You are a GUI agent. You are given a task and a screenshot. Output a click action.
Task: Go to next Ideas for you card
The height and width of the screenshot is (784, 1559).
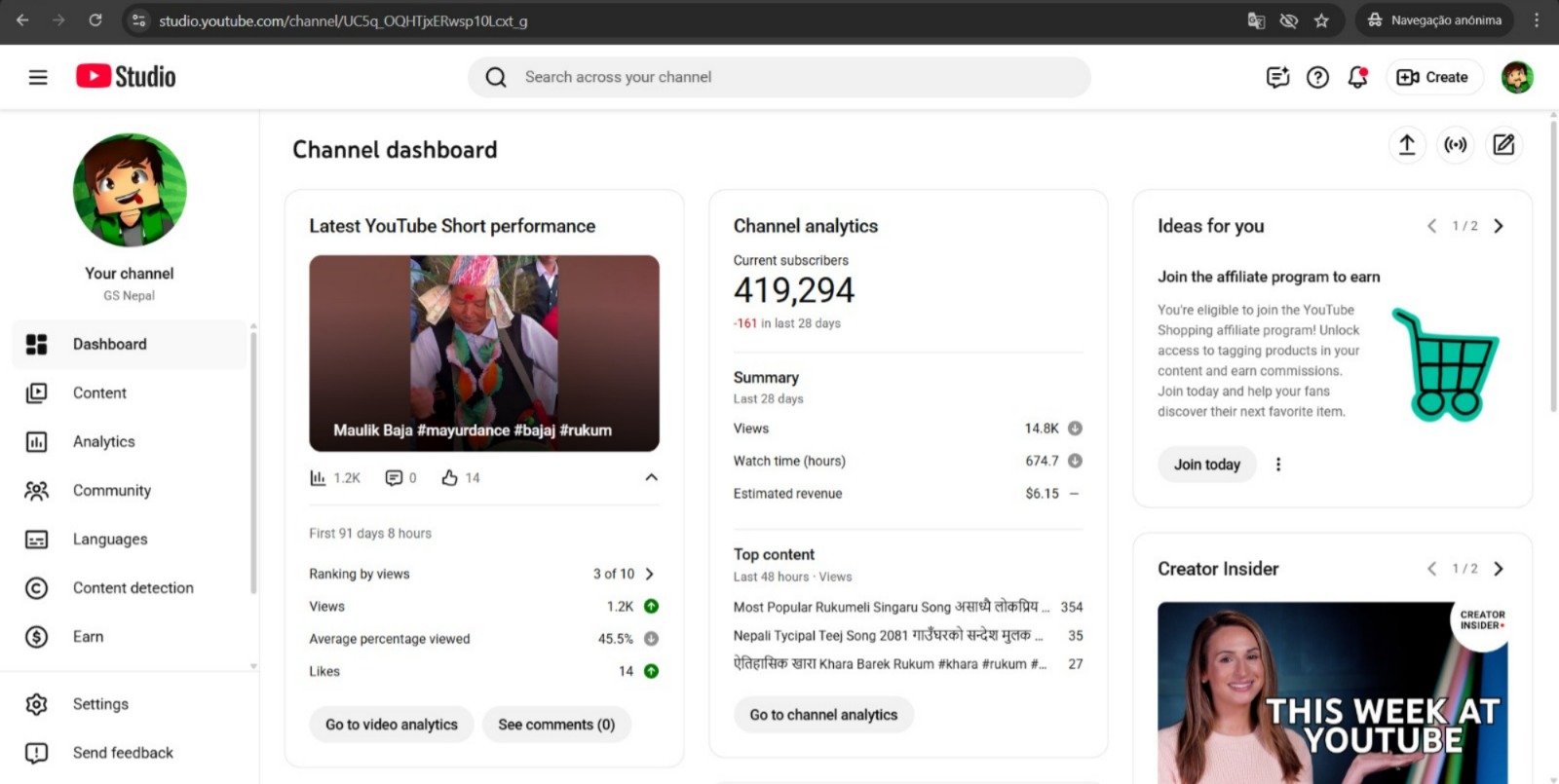(1499, 226)
